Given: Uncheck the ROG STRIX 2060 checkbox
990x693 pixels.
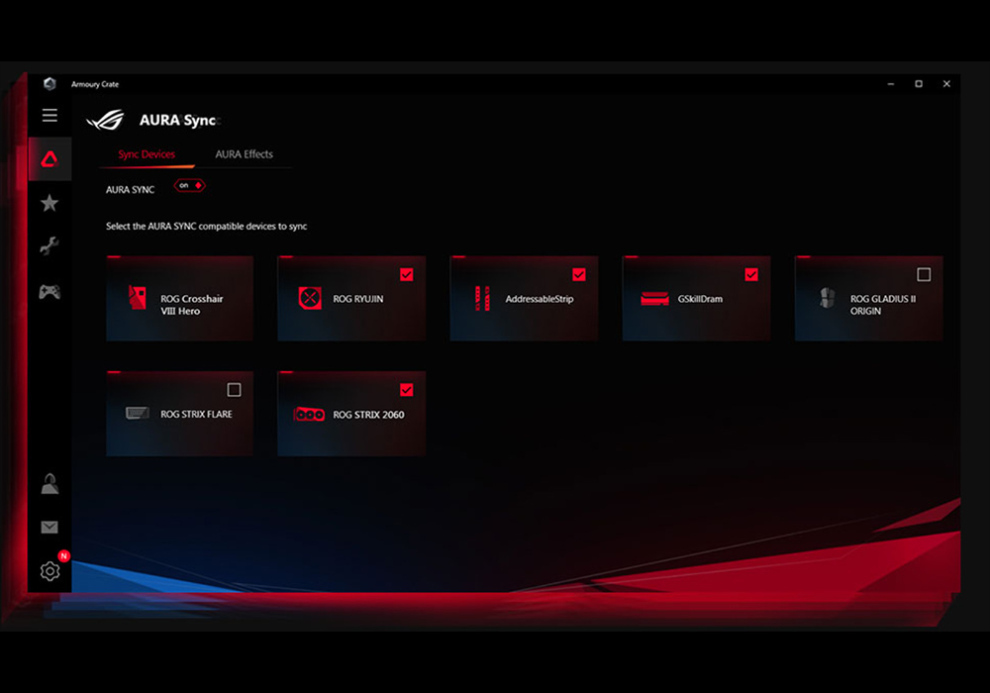Looking at the screenshot, I should pyautogui.click(x=407, y=390).
